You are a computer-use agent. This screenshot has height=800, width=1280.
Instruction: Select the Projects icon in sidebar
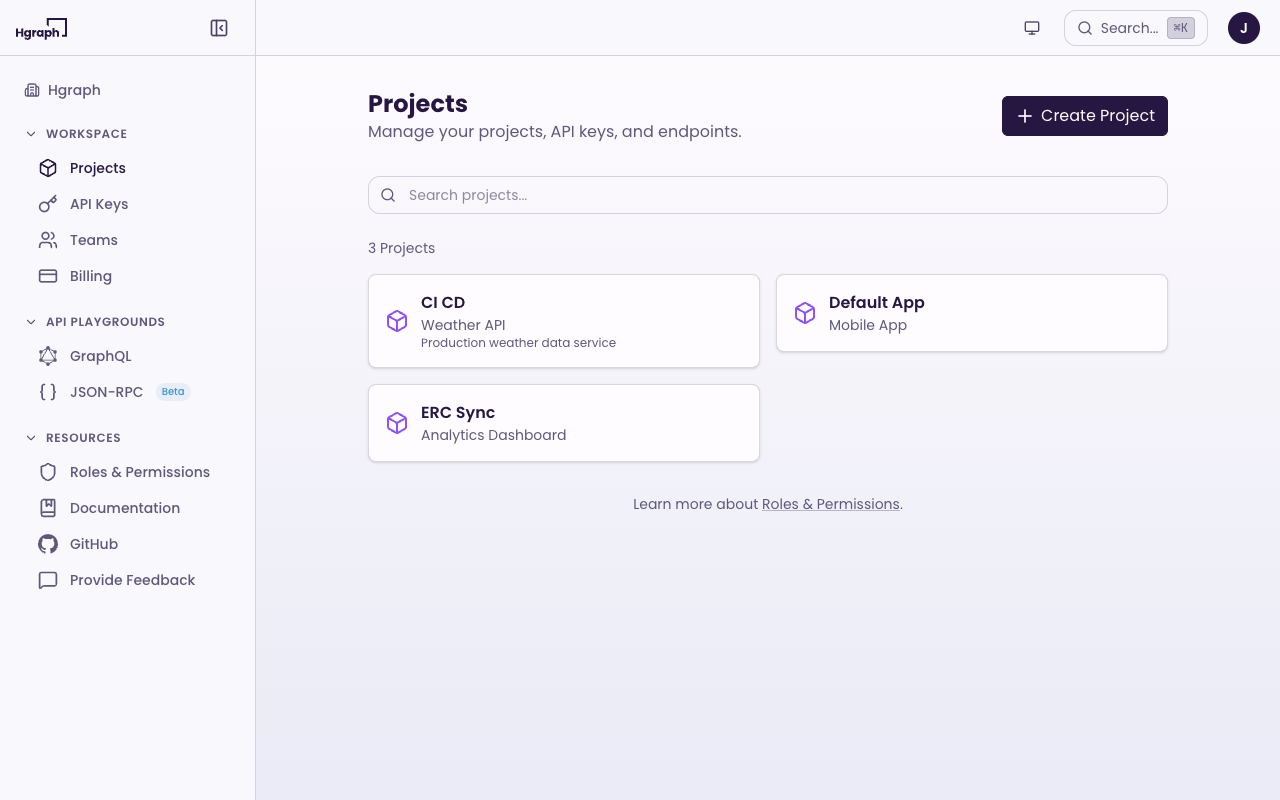point(47,168)
